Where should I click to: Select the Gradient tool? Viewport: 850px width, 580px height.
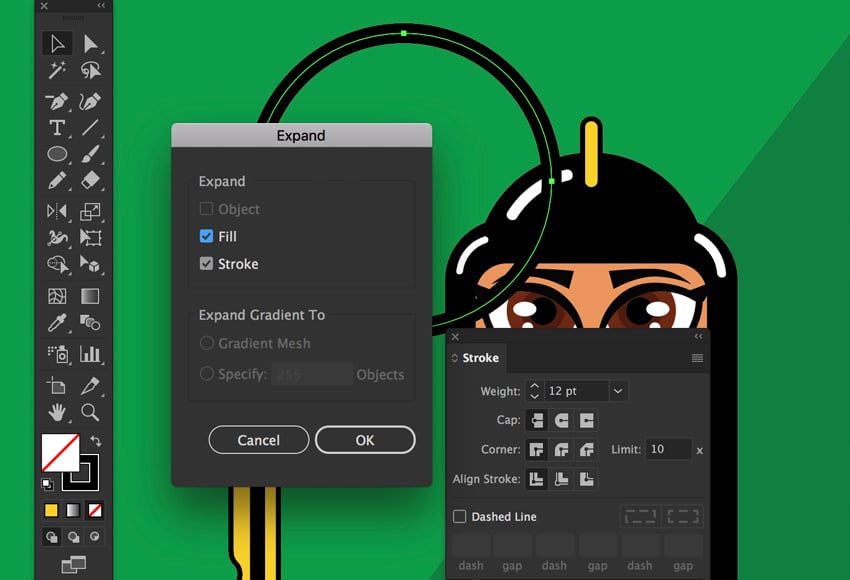click(90, 296)
